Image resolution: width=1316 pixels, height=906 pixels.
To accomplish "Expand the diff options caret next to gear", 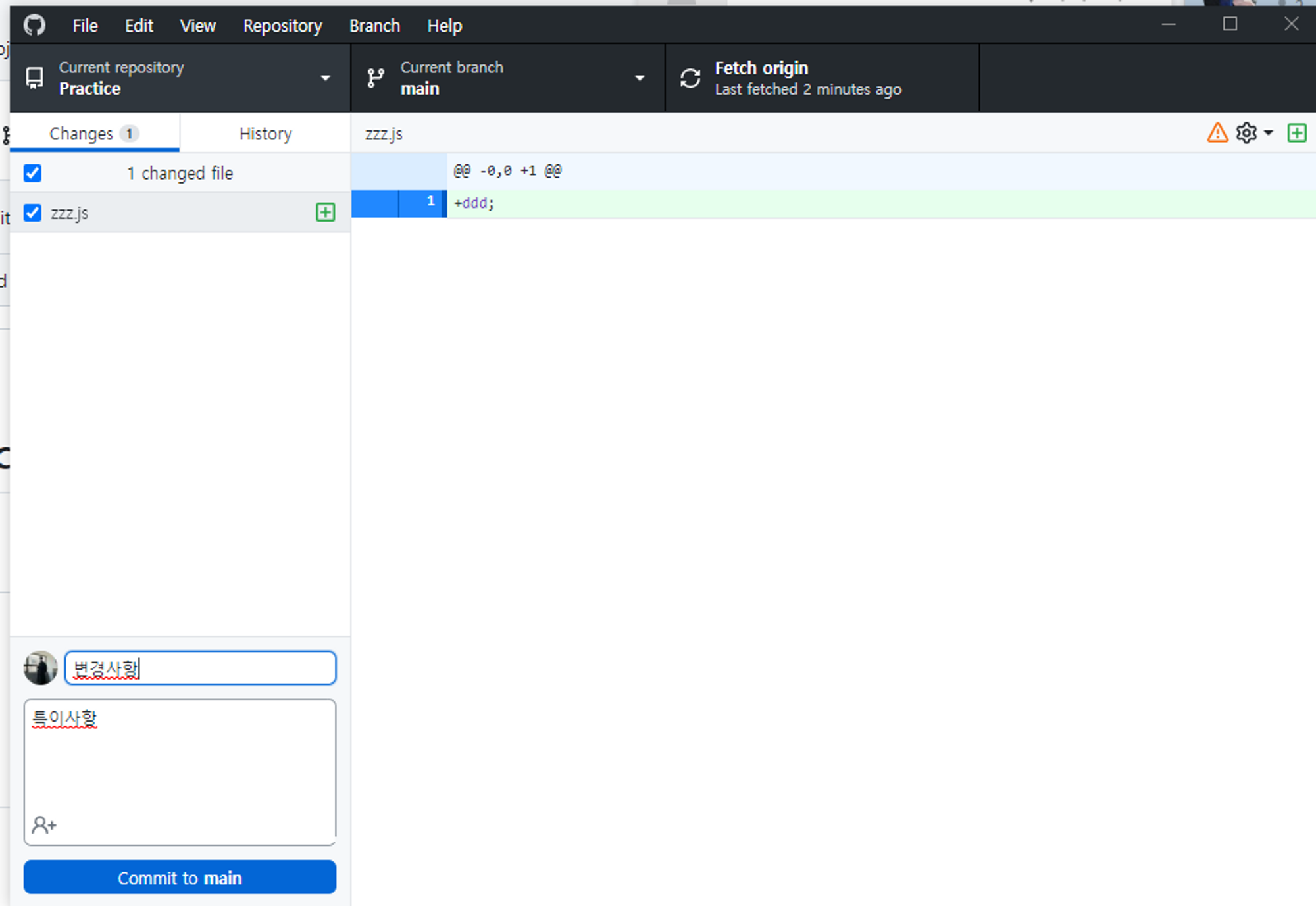I will [1268, 133].
